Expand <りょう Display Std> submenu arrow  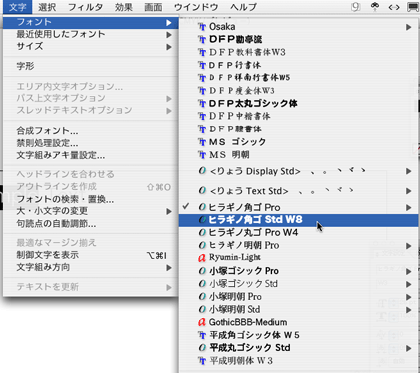click(x=409, y=171)
